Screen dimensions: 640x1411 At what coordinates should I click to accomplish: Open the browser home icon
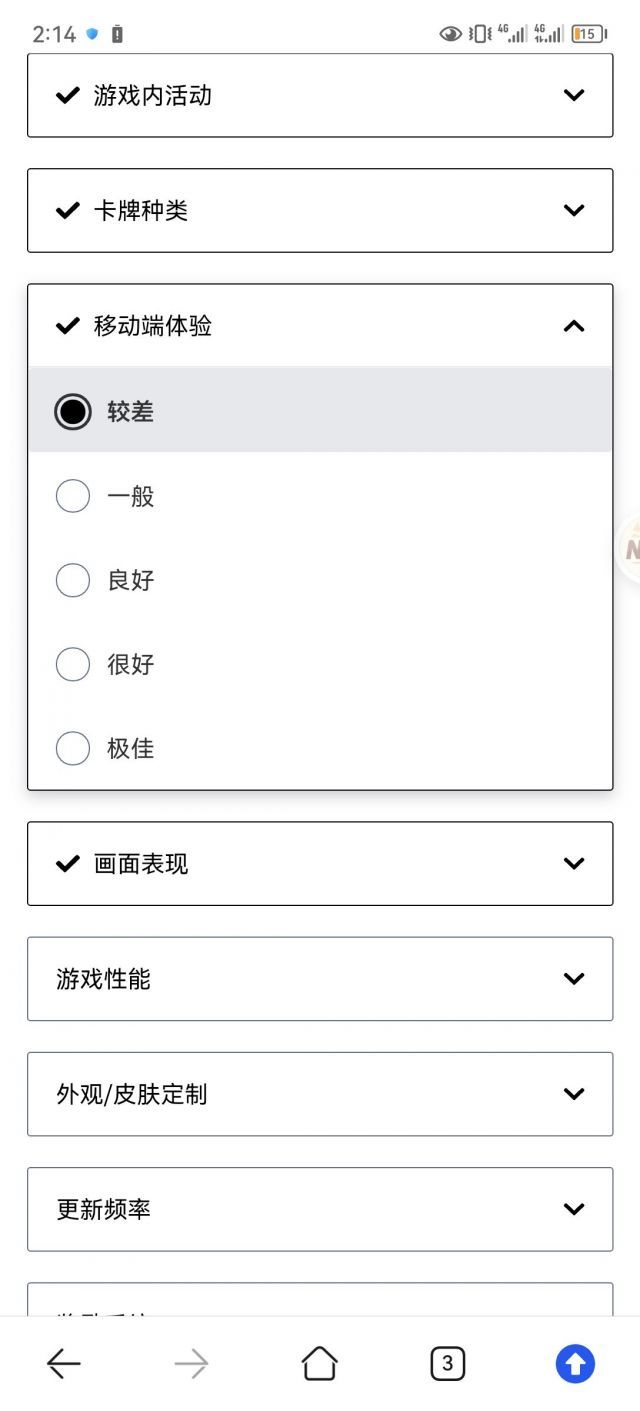[319, 1363]
